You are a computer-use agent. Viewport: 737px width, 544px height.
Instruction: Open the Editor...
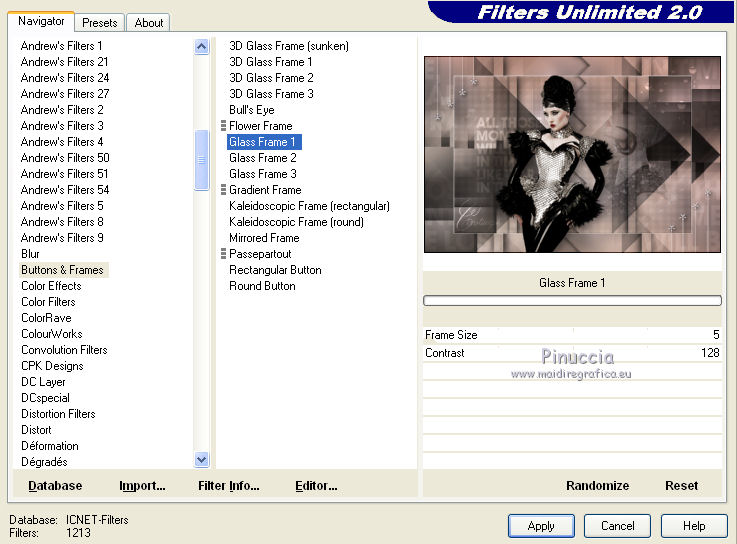316,486
